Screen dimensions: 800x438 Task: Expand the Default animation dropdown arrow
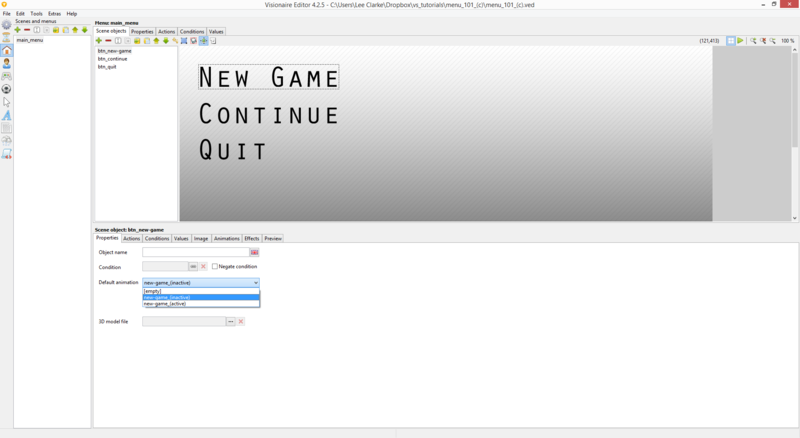255,283
